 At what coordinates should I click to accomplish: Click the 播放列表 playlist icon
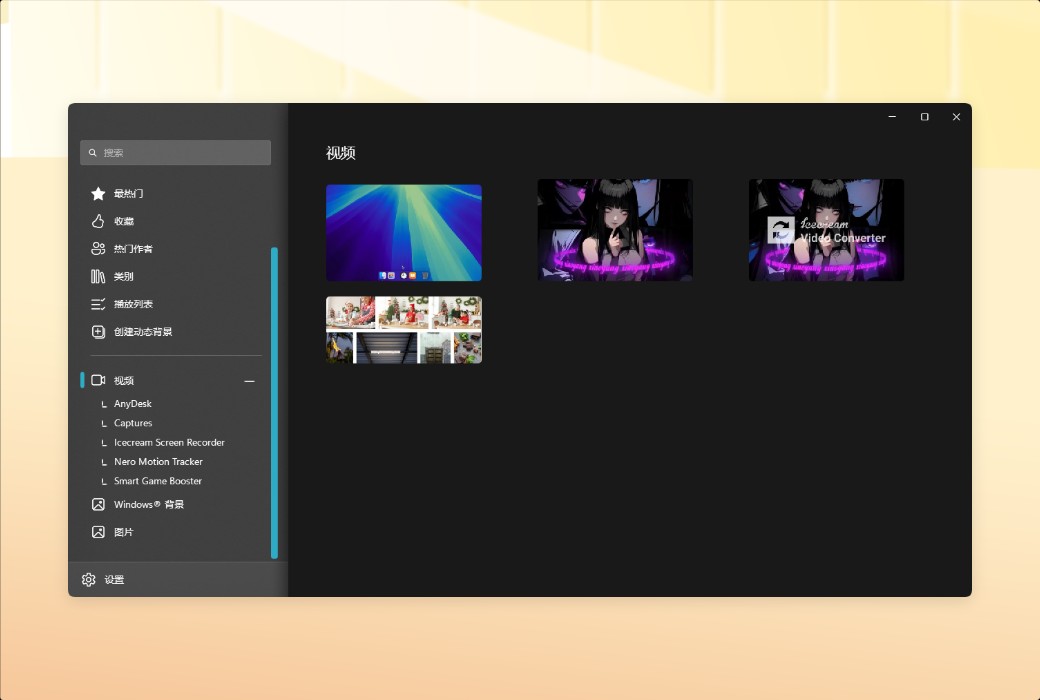pos(96,303)
